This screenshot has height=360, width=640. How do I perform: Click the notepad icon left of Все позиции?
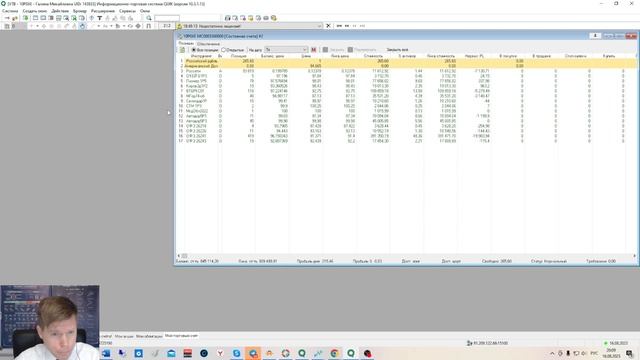coord(182,50)
